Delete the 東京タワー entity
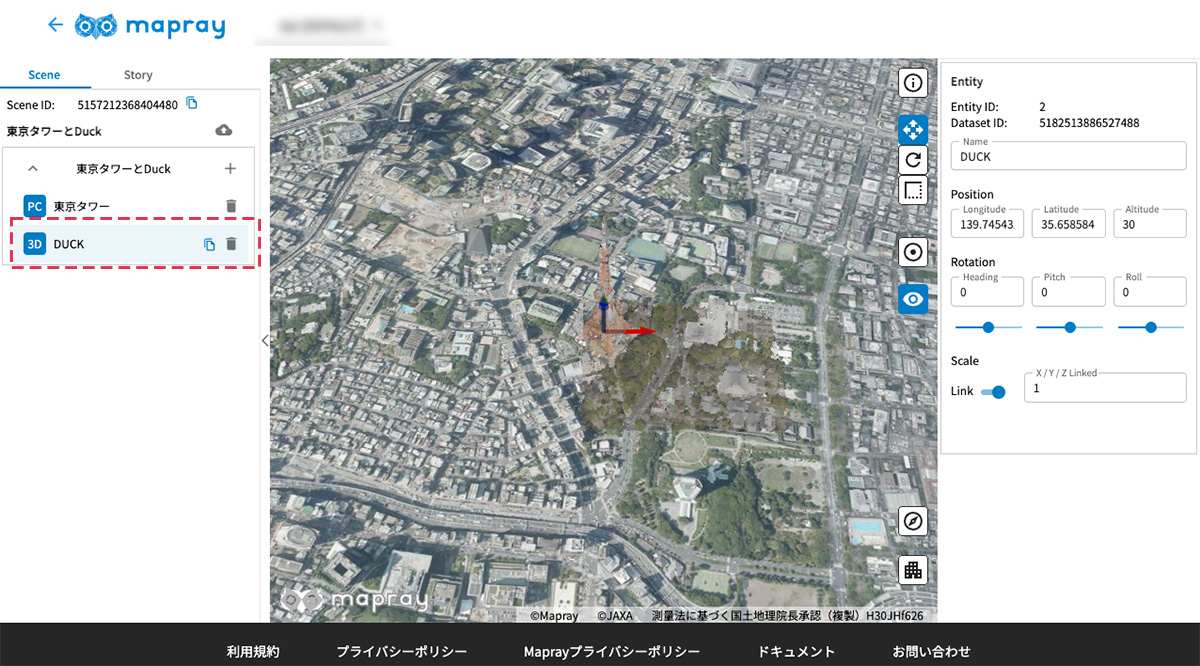Image resolution: width=1200 pixels, height=666 pixels. click(231, 206)
